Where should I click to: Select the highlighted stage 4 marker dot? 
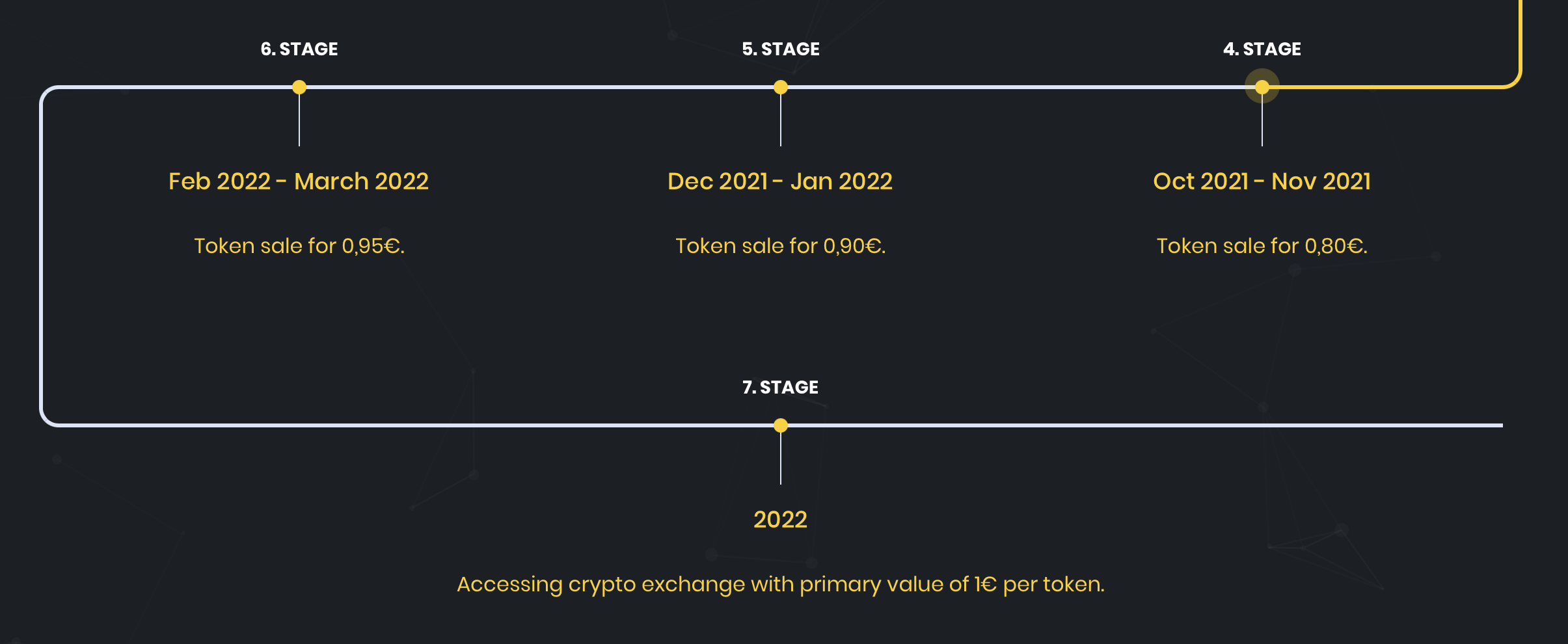[1262, 87]
